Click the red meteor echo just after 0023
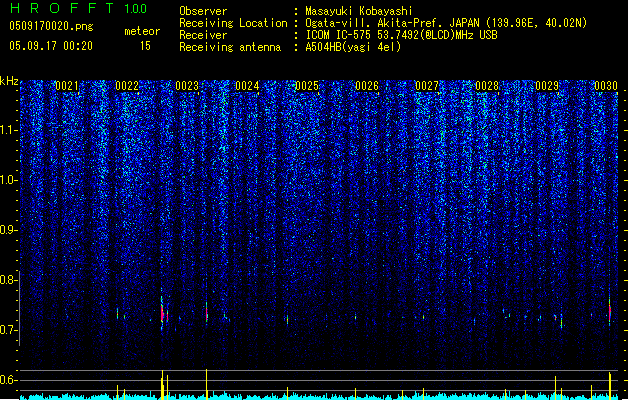The image size is (629, 400). (x=207, y=313)
